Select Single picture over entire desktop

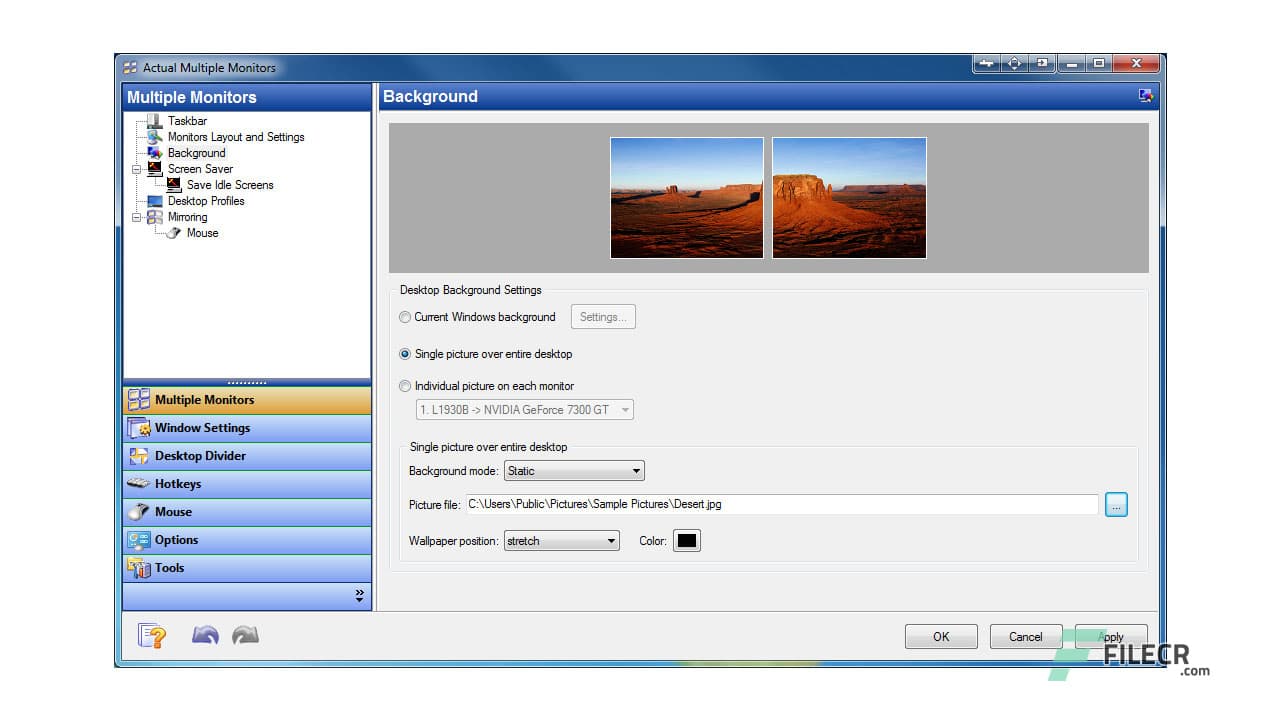click(405, 354)
